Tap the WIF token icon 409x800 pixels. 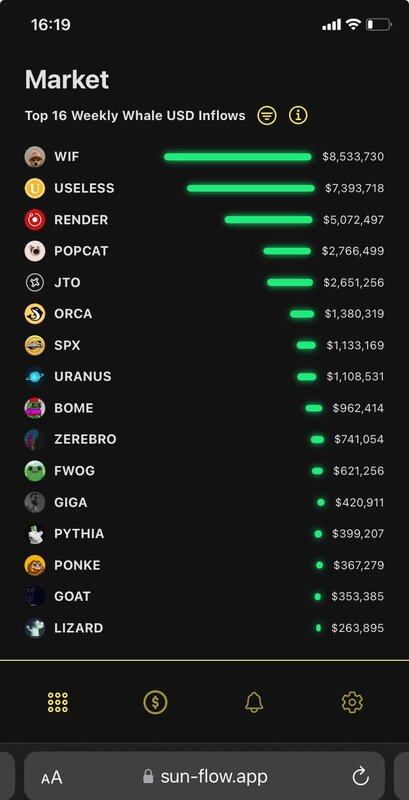coord(35,157)
